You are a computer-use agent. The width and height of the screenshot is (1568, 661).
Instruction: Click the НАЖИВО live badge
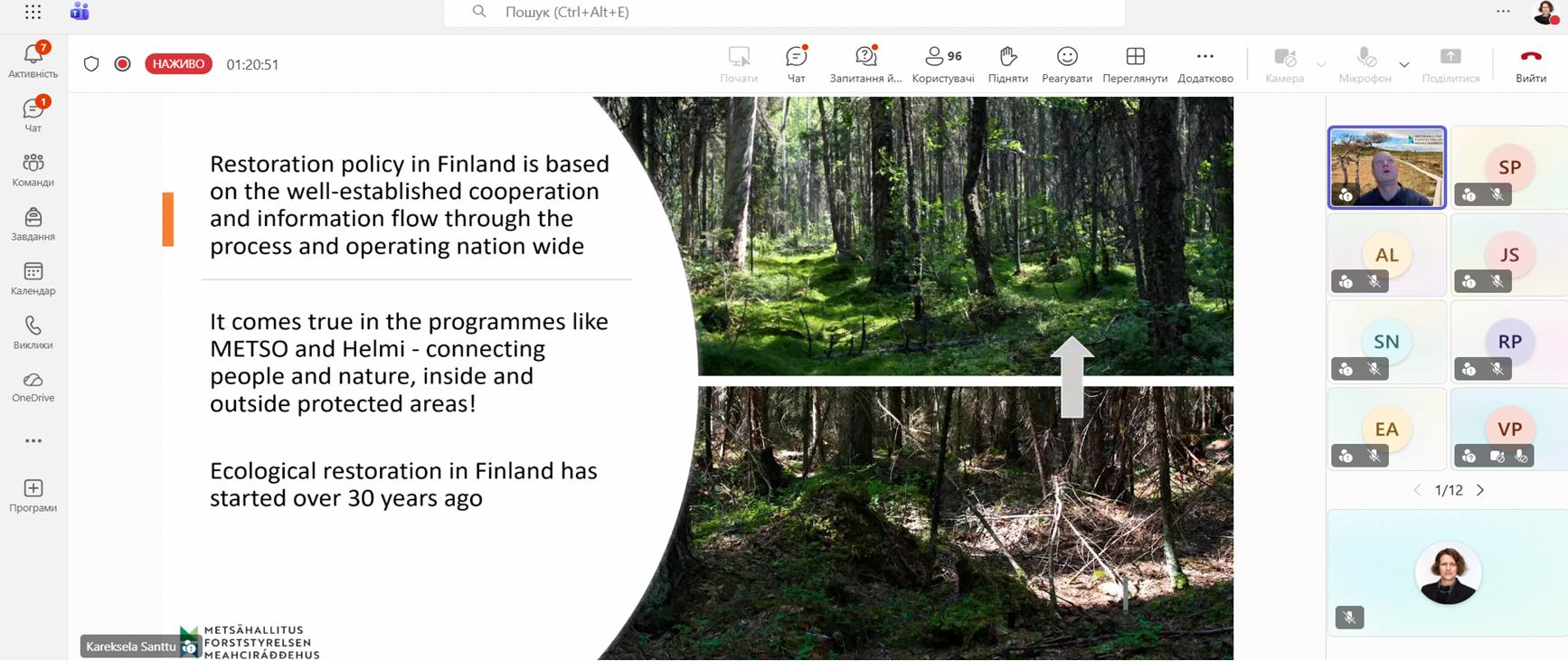(x=178, y=64)
